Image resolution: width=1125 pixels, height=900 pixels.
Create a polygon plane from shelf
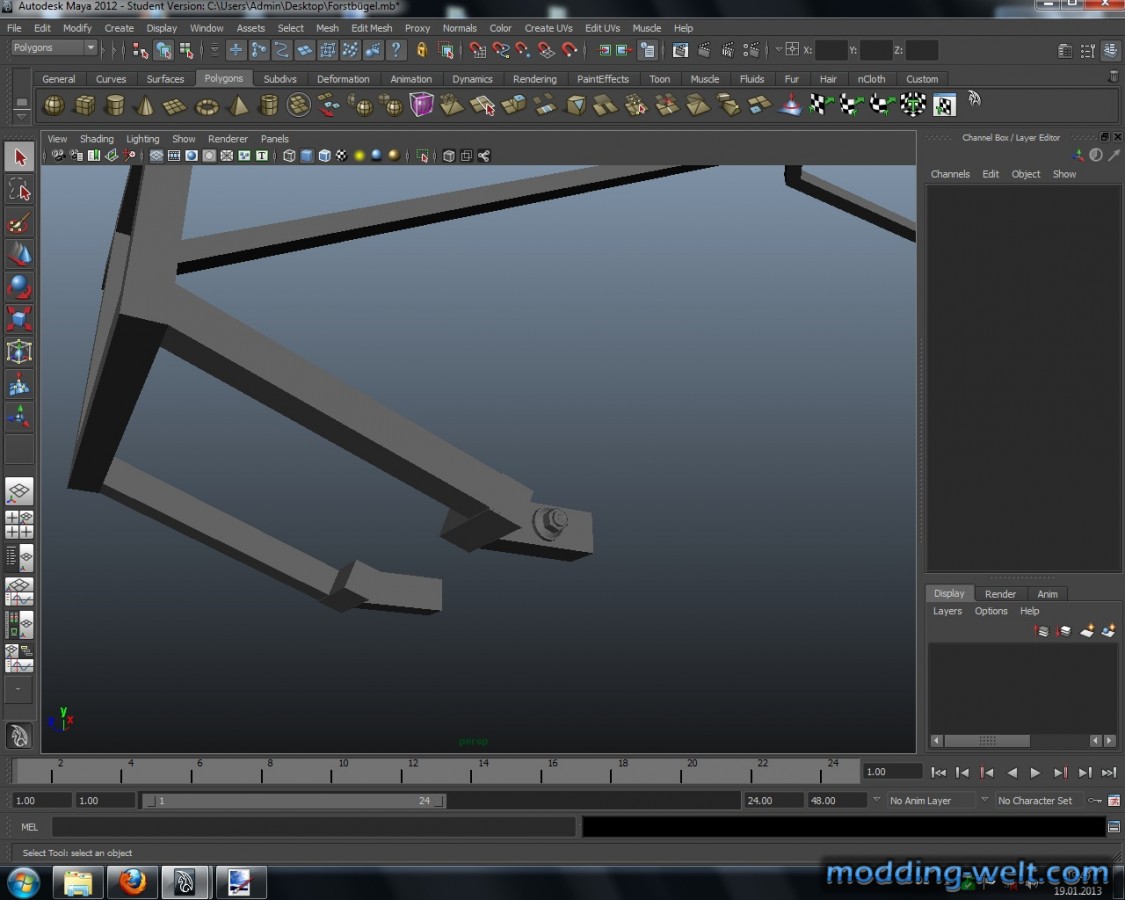(176, 106)
